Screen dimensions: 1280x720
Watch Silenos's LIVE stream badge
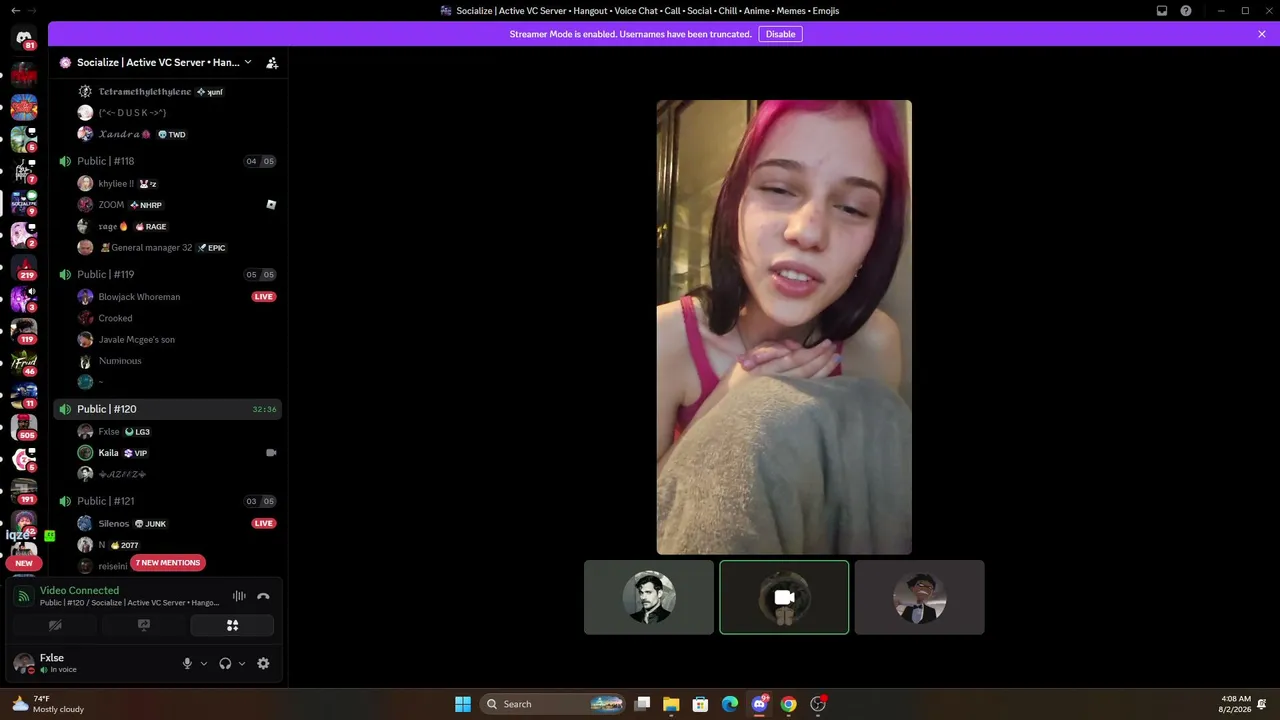click(x=264, y=524)
